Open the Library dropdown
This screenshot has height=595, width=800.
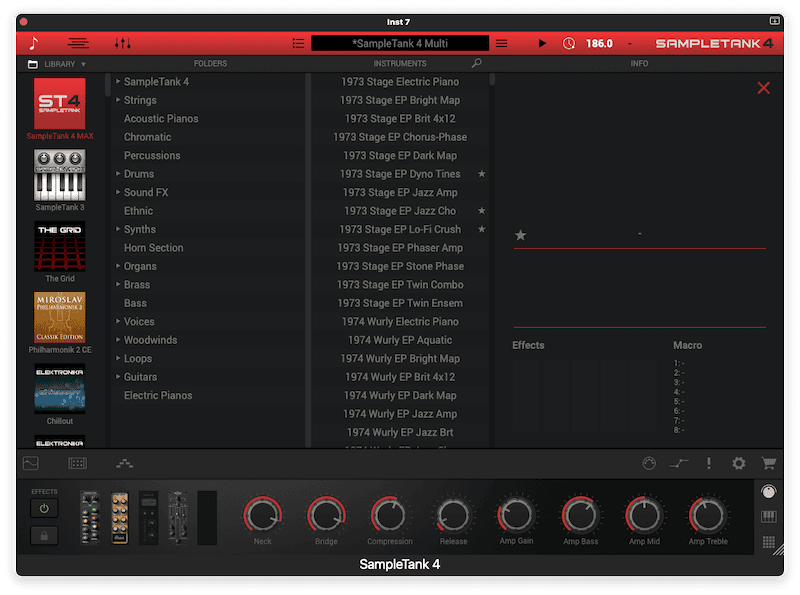click(57, 64)
